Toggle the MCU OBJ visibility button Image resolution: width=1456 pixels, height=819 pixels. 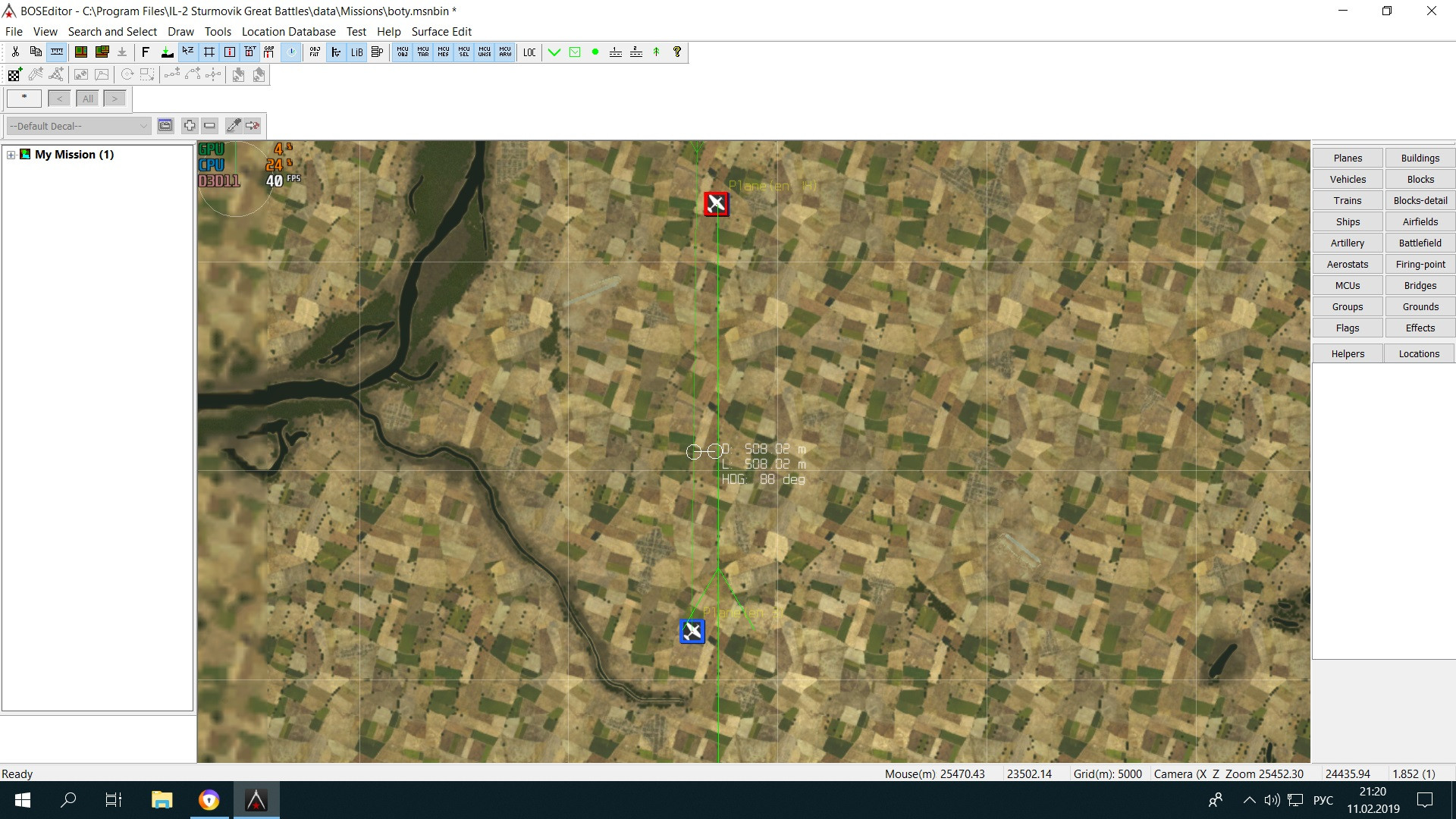pos(403,52)
